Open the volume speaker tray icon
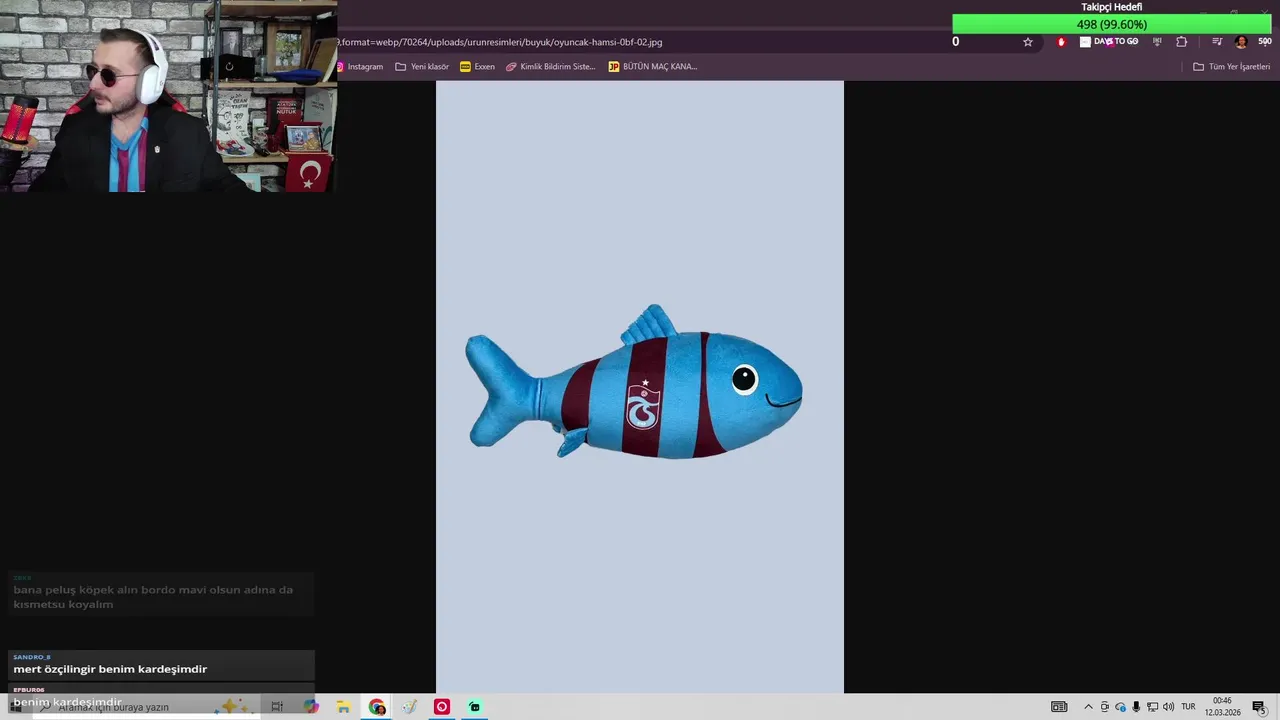 (1168, 707)
